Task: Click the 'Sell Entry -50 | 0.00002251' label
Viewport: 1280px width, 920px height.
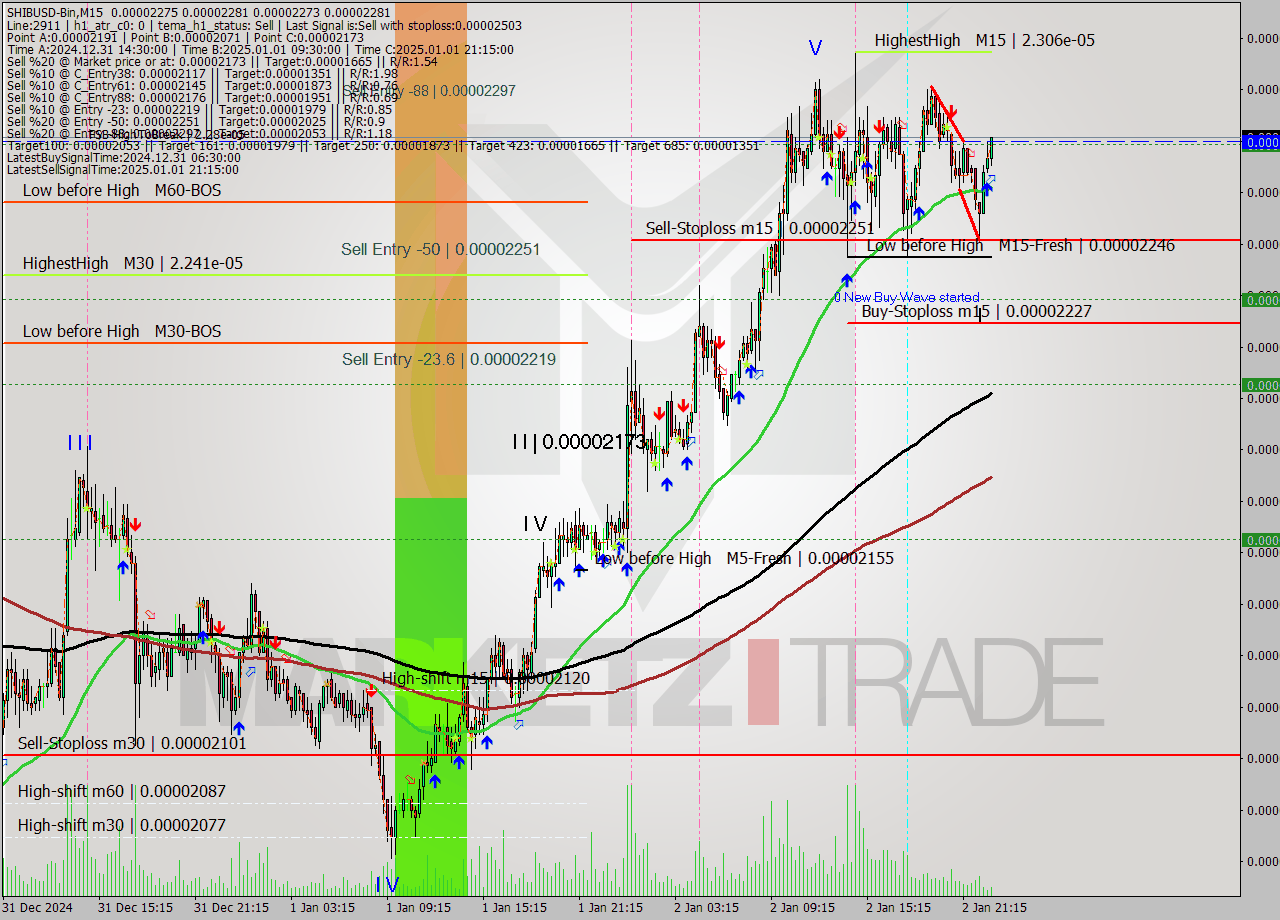Action: click(441, 249)
